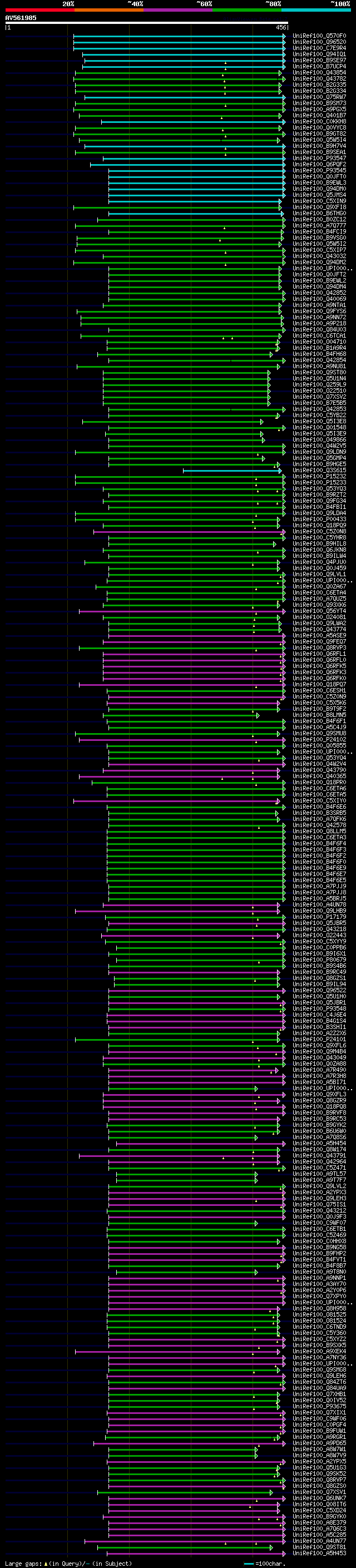Viewport: 356px width, 1568px height.
Task: Click hit label UniRef100_Q43782
Action: [319, 78]
